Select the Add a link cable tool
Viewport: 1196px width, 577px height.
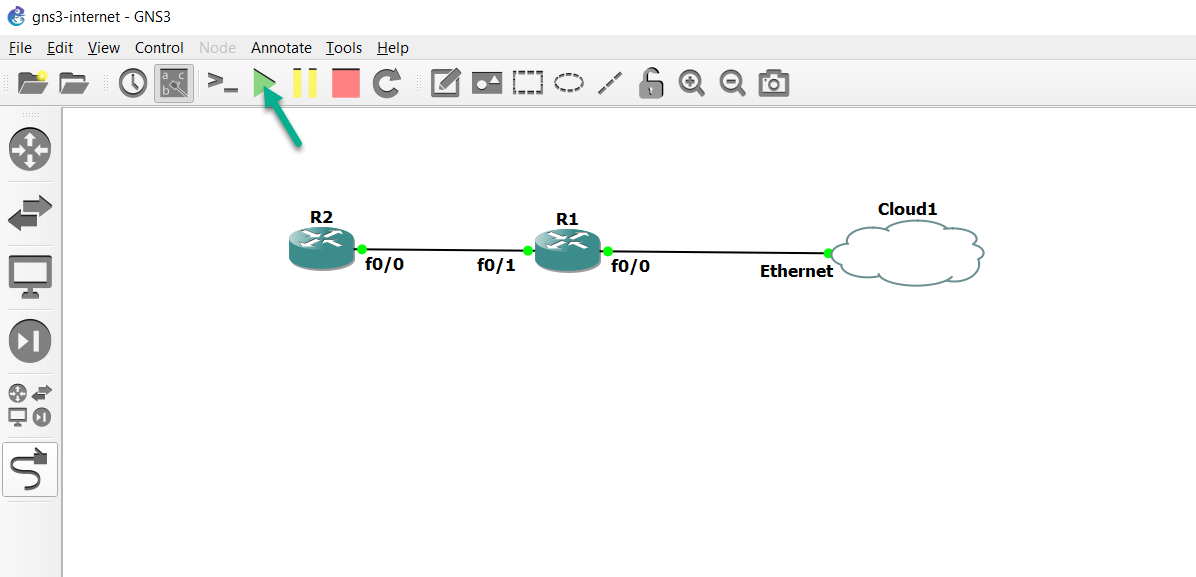[x=30, y=469]
